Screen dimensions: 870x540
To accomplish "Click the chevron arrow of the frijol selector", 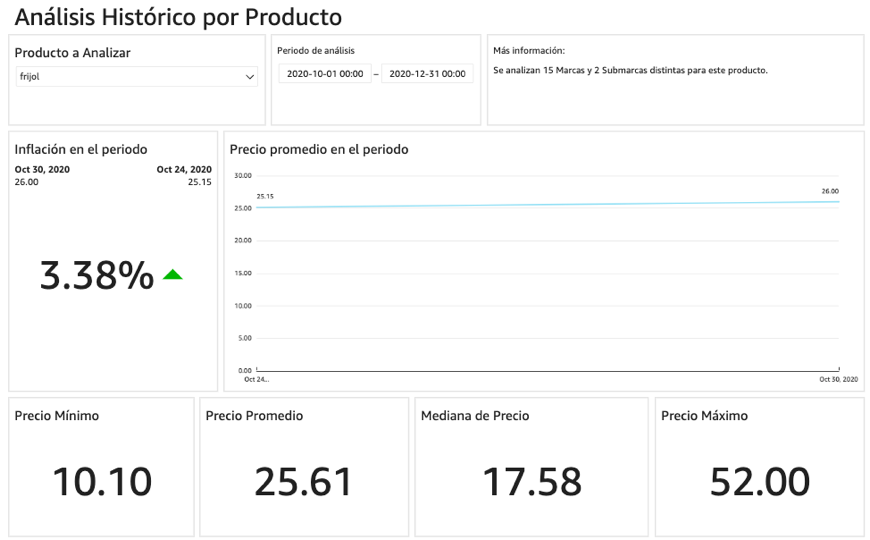I will tap(250, 77).
